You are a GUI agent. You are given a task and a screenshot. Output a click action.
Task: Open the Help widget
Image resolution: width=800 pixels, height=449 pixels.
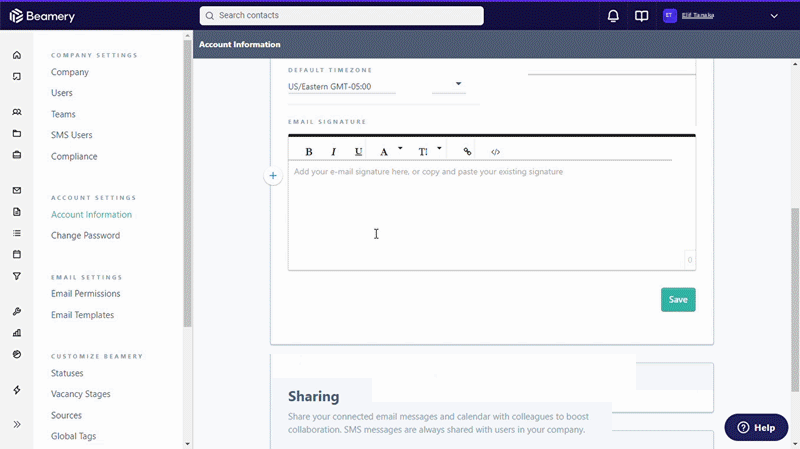[756, 428]
